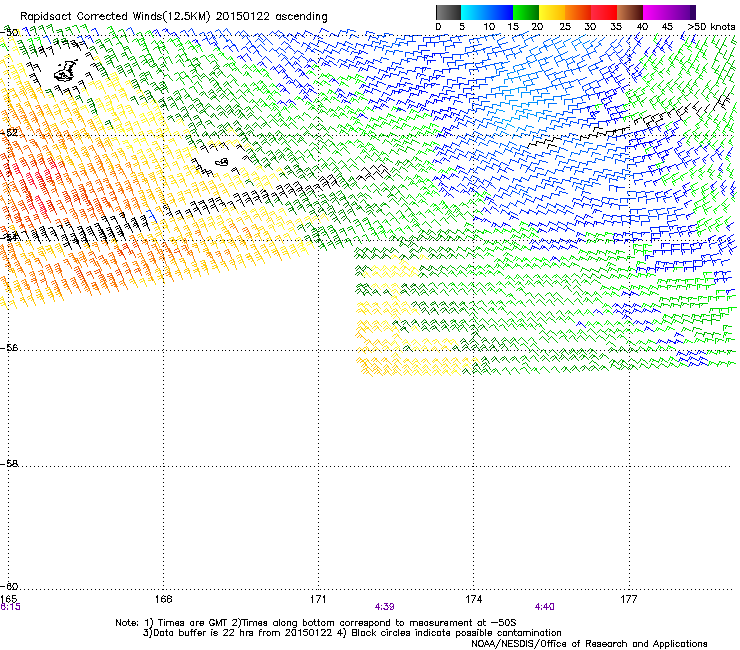The height and width of the screenshot is (650, 740).
Task: Click the purple '4:40' time label
Action: click(544, 607)
